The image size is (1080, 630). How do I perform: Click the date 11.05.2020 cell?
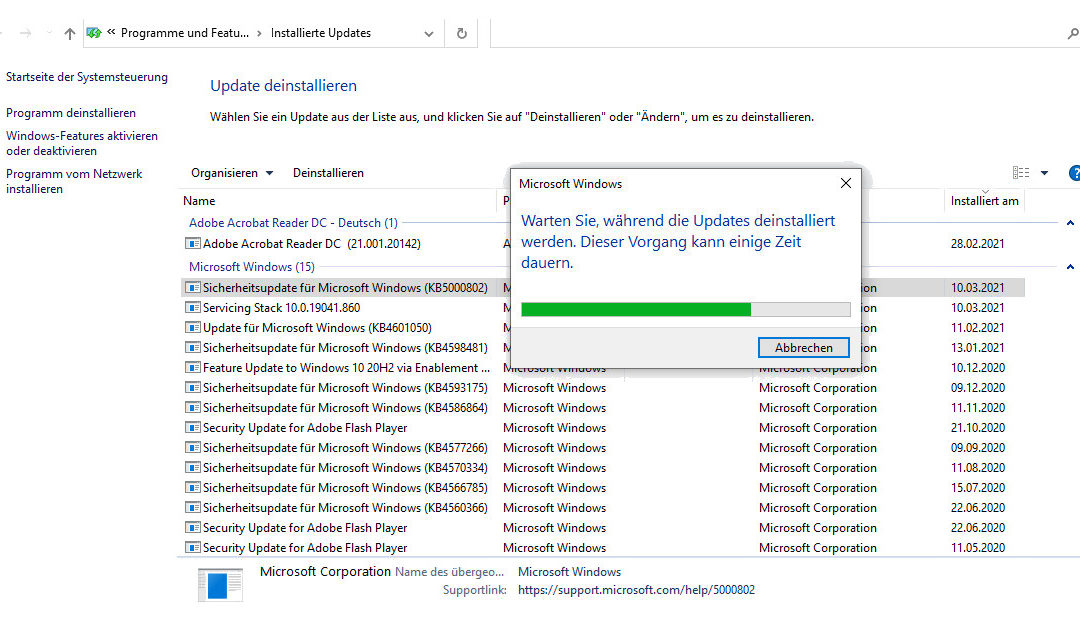977,547
